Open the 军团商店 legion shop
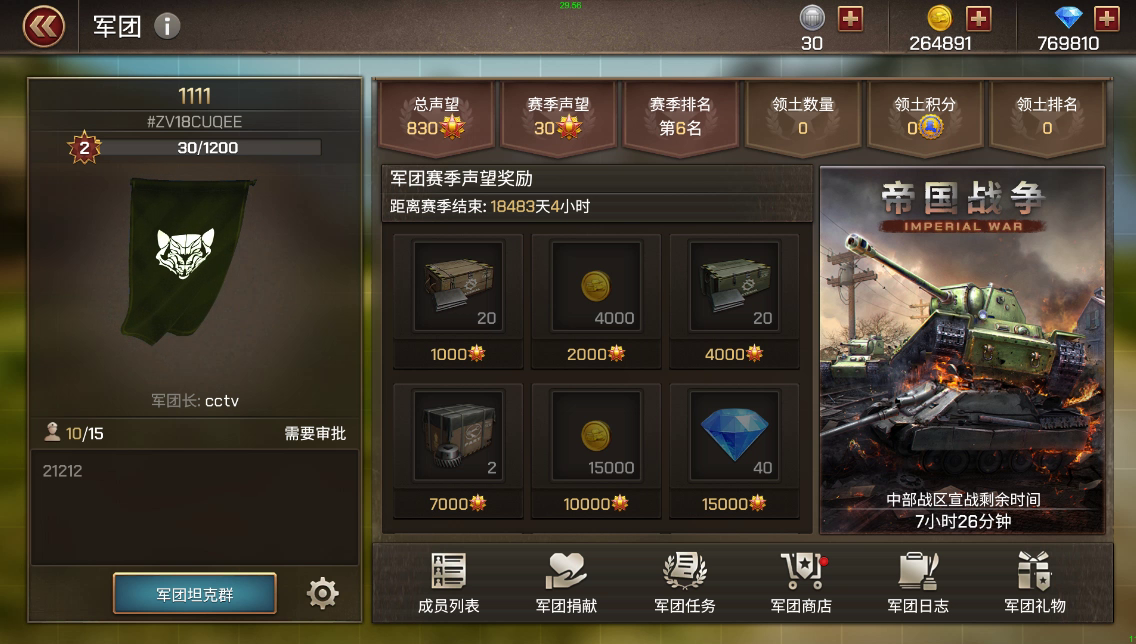The height and width of the screenshot is (644, 1136). point(801,584)
